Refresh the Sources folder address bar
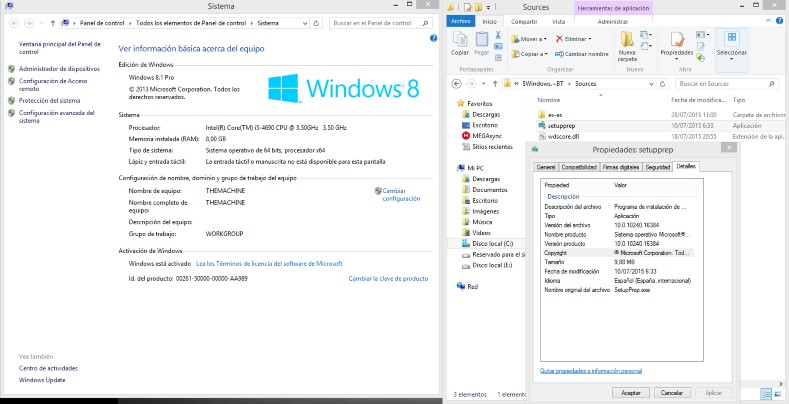This screenshot has width=789, height=404. pos(662,84)
